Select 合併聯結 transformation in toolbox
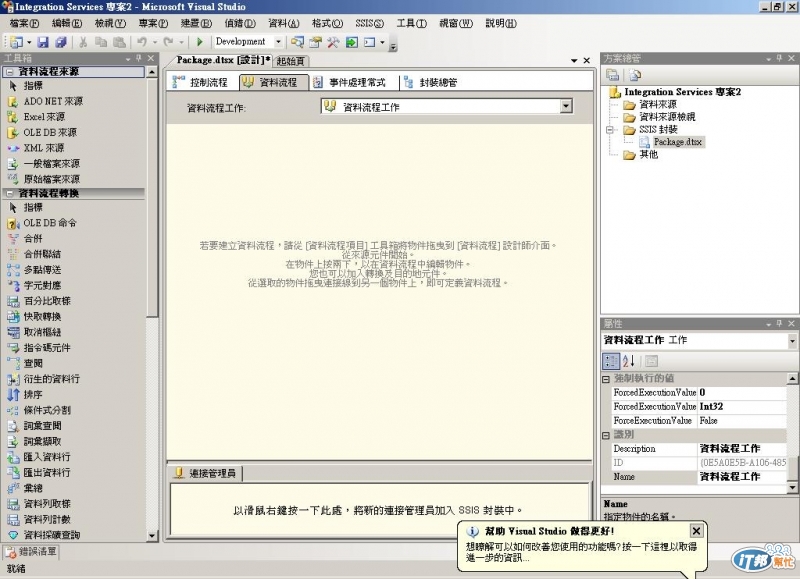 tap(35, 254)
